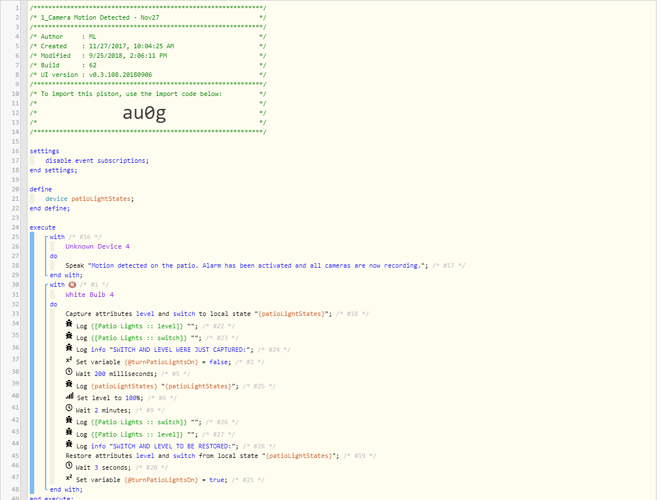Screen dimensions: 661x500
Task: Click level bars icon beside Set level to 100%
Action: pyautogui.click(x=70, y=395)
